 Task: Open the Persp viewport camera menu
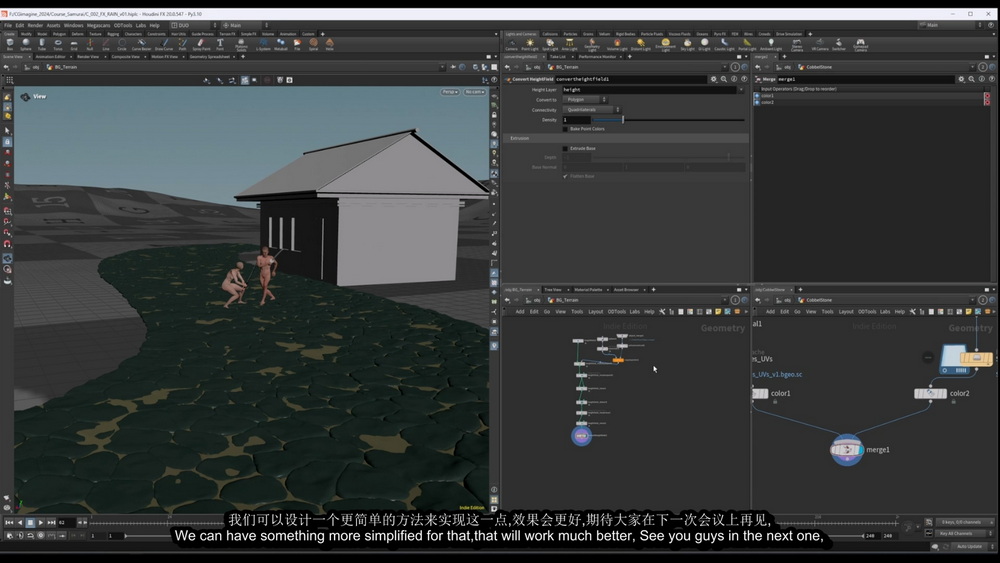(450, 92)
